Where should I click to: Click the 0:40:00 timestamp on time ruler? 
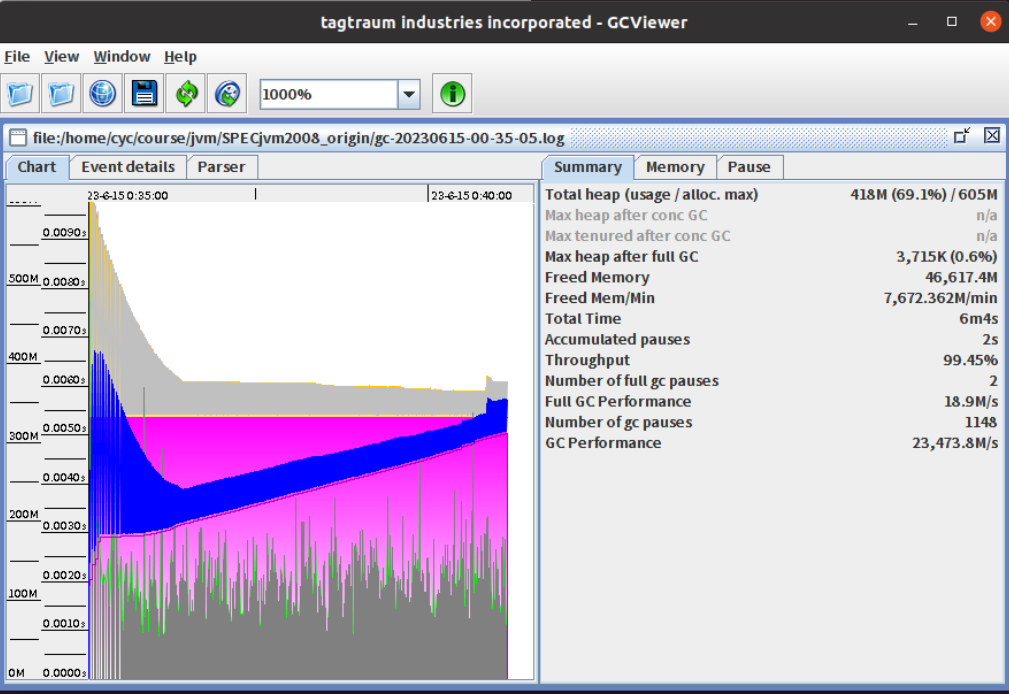471,196
